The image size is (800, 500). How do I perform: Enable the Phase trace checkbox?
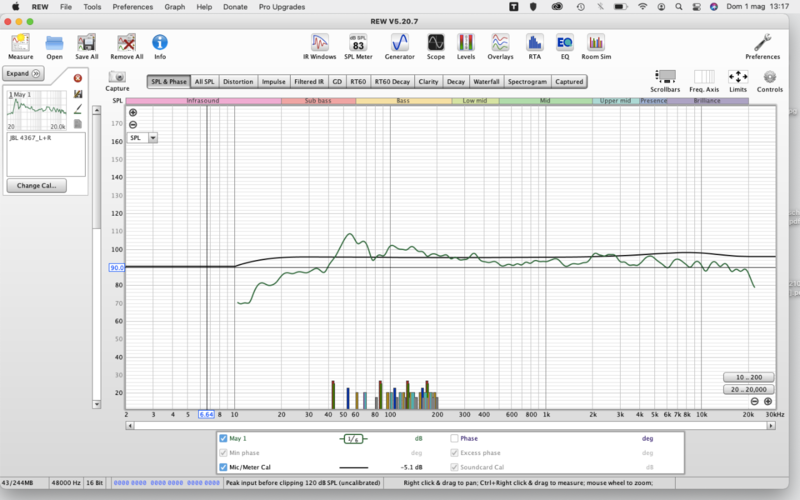pos(455,438)
